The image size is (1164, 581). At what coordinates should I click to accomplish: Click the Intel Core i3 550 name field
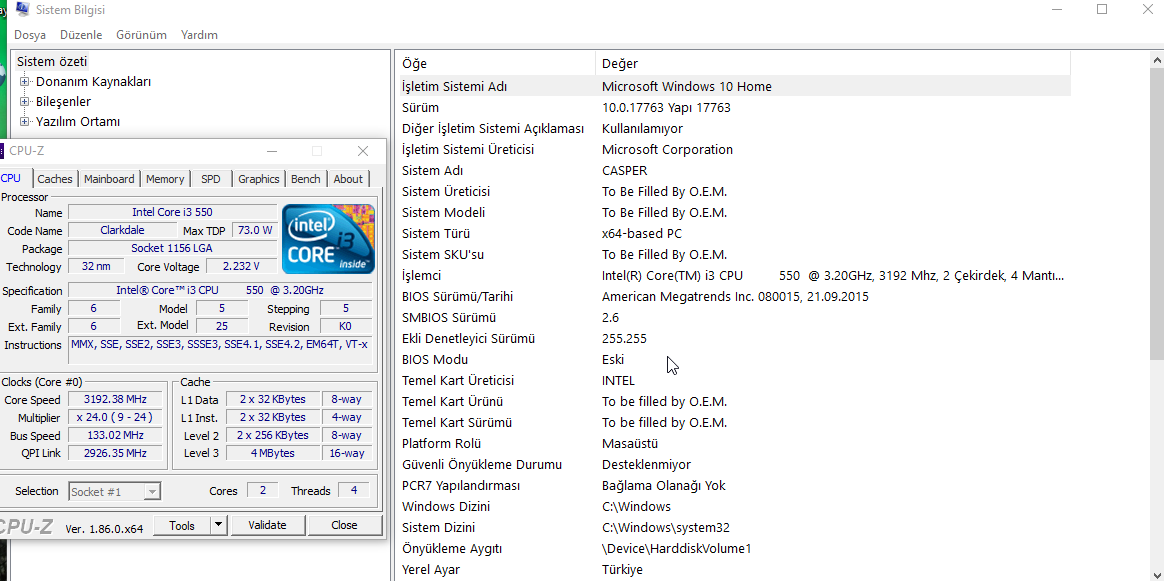172,212
